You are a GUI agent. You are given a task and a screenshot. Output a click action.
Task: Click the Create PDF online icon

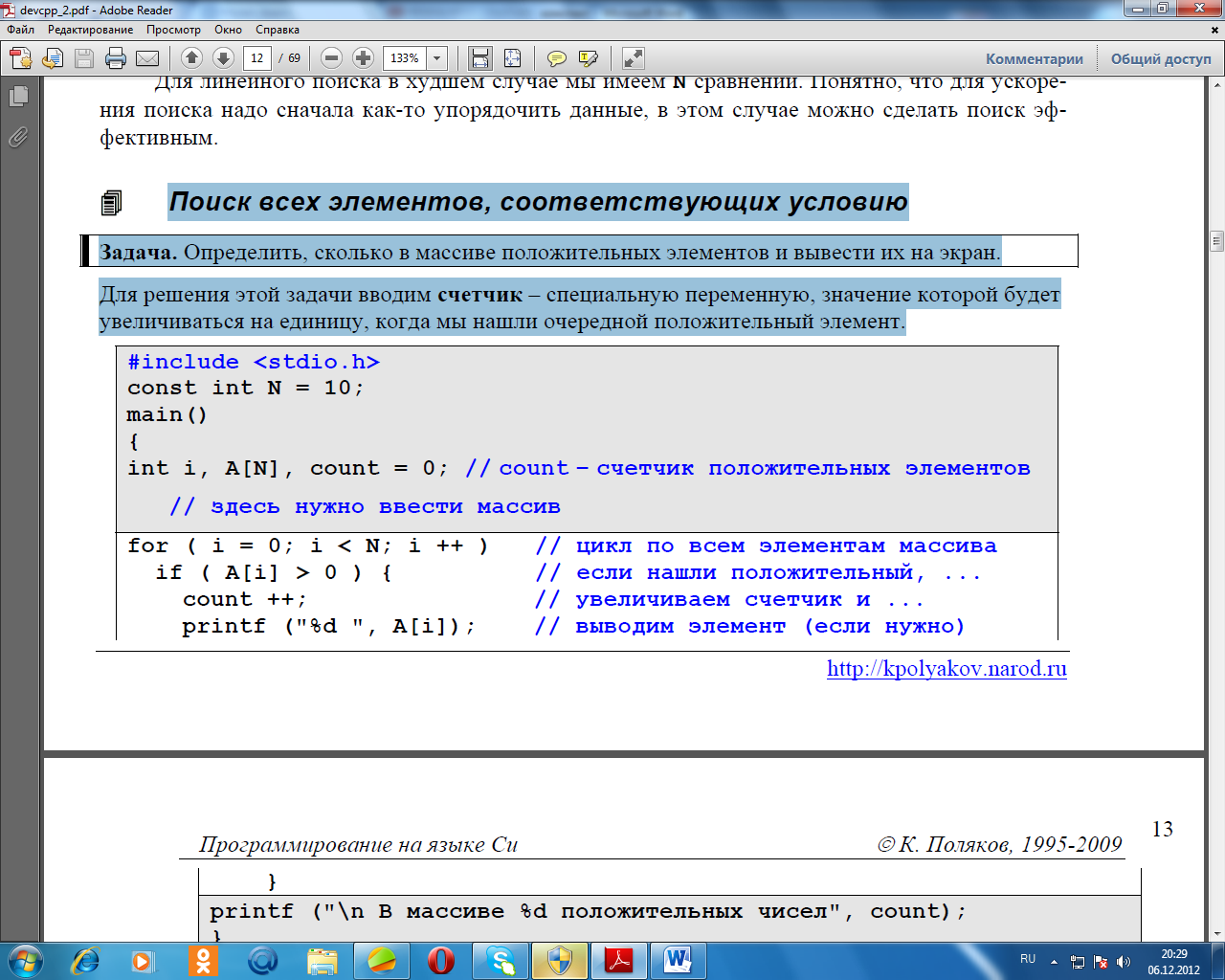click(21, 58)
